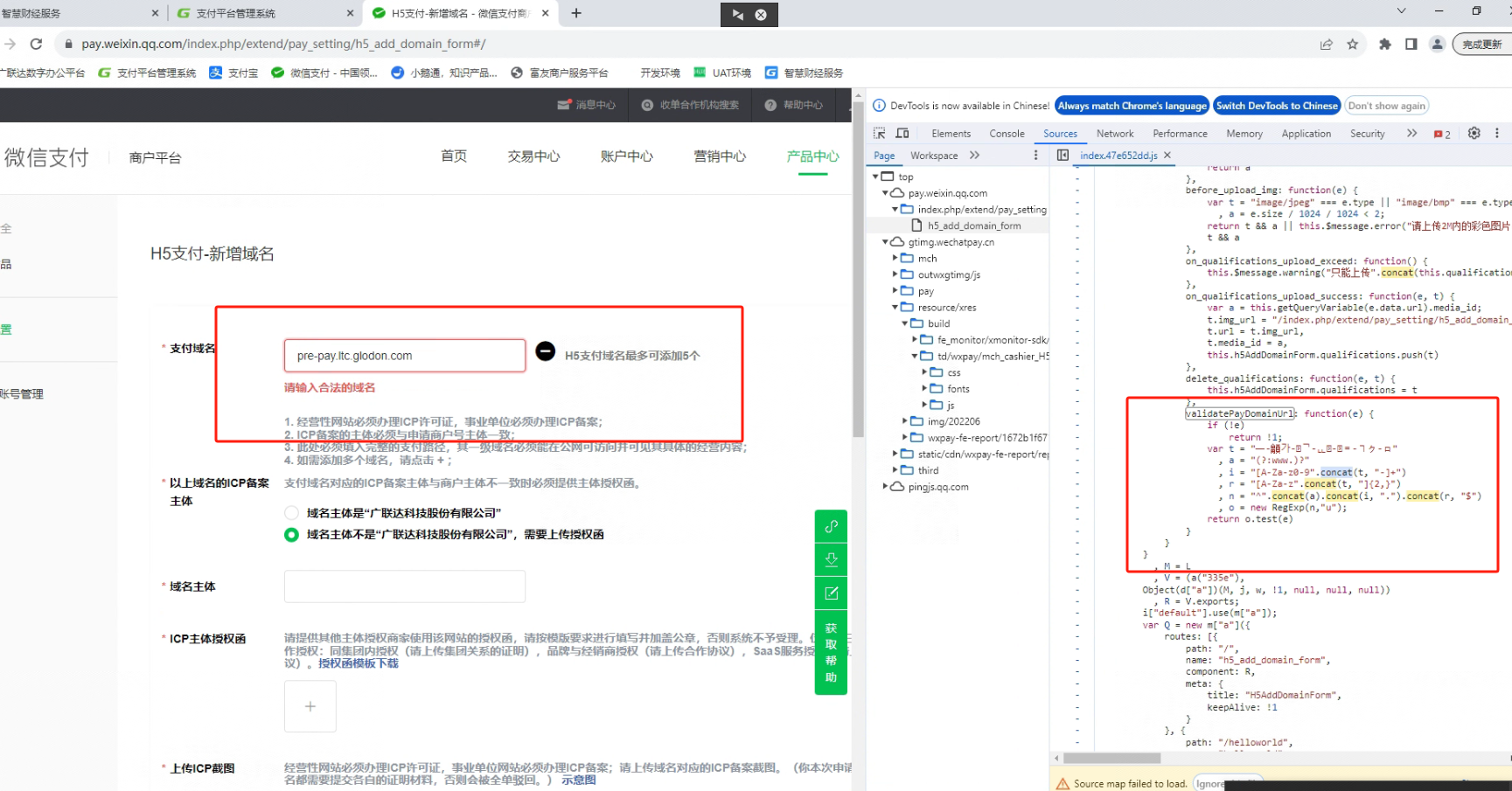Viewport: 1512px width, 791px height.
Task: Open 消息中心 in the top dark bar
Action: coord(587,105)
